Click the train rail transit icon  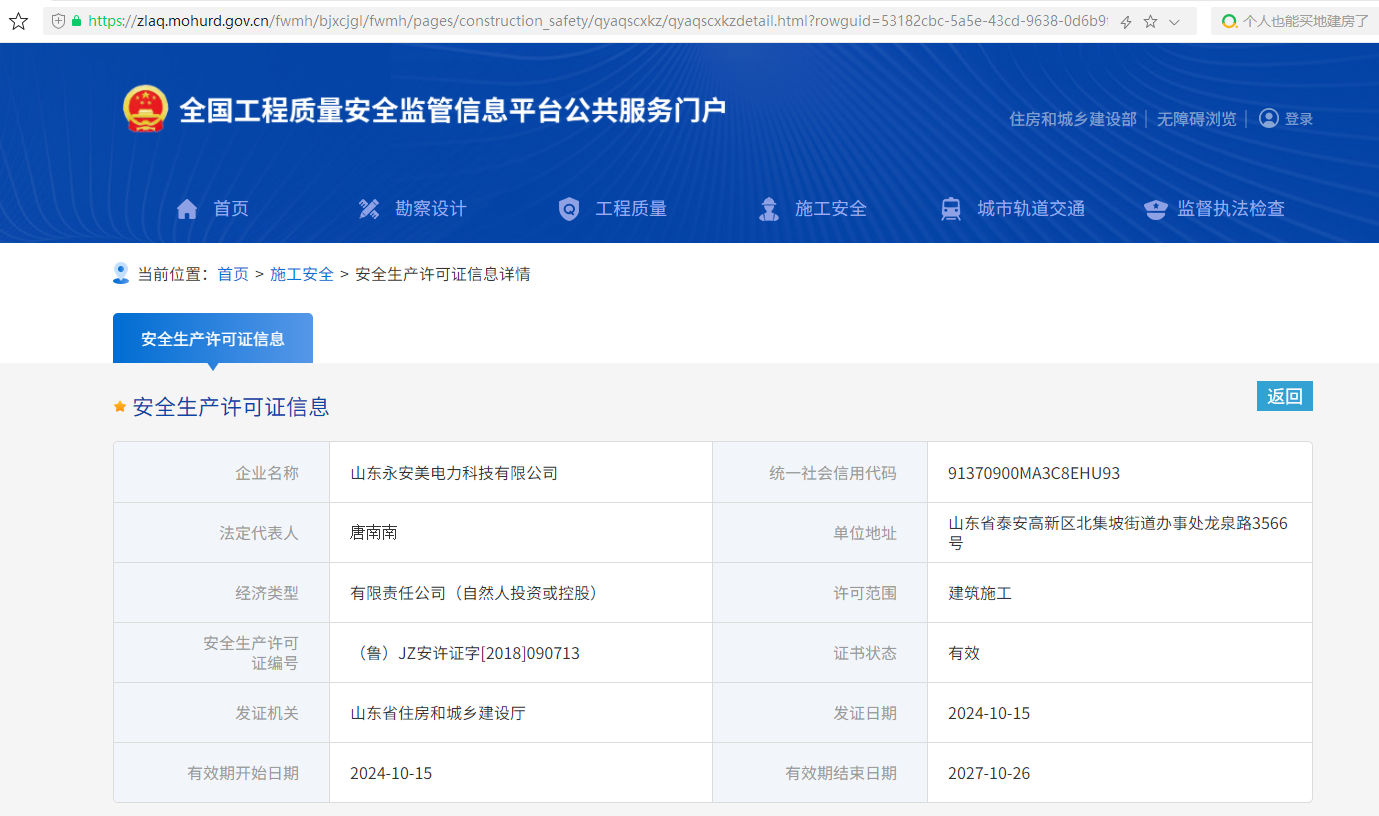pos(951,209)
